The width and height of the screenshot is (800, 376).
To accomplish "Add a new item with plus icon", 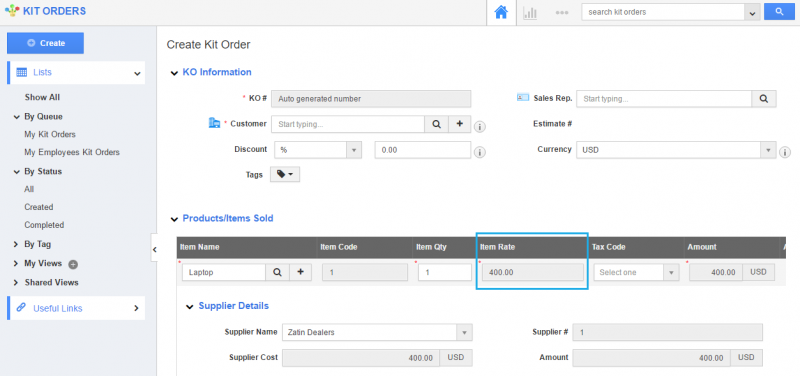I will tap(301, 272).
